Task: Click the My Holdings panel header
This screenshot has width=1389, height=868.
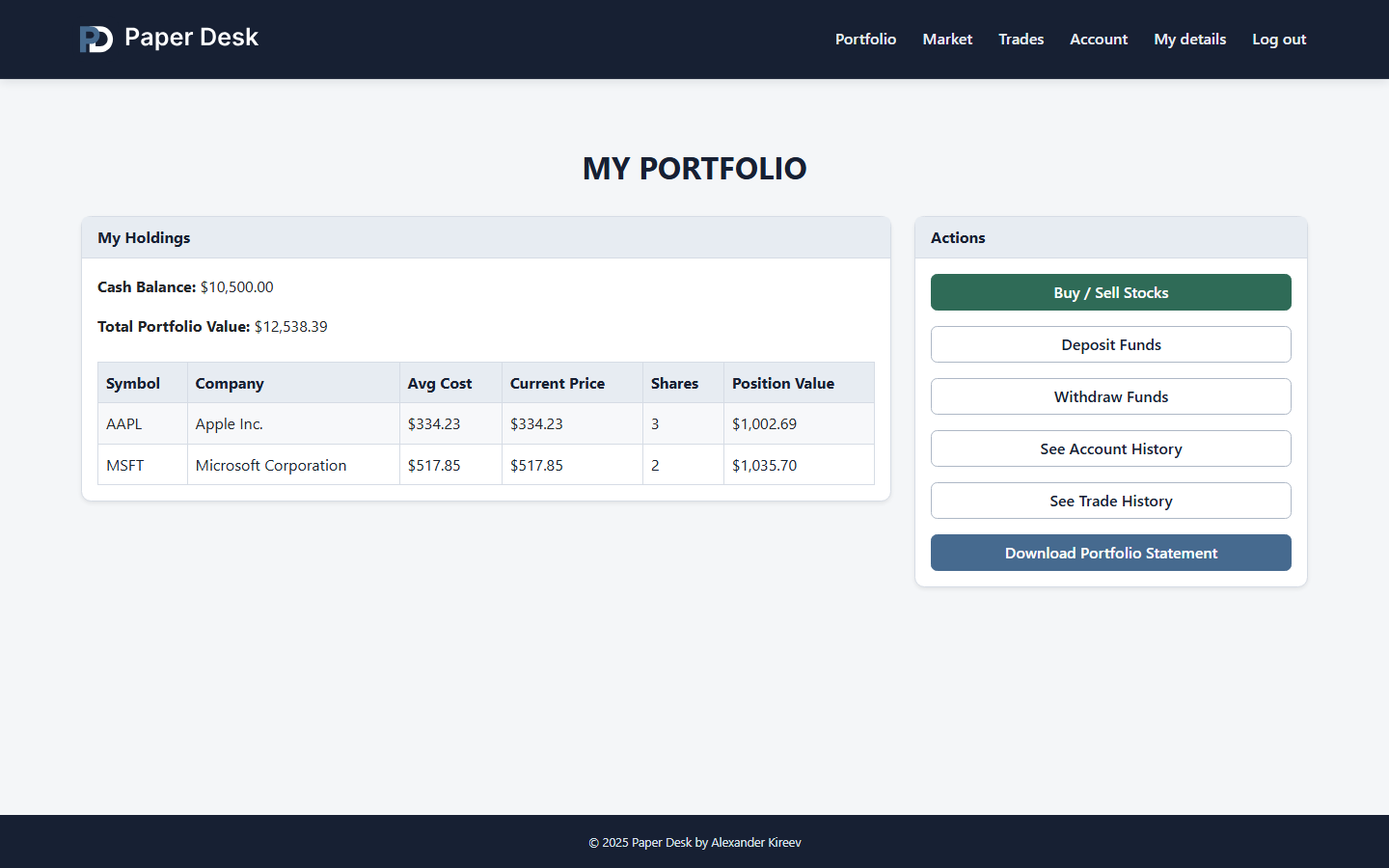Action: [486, 238]
